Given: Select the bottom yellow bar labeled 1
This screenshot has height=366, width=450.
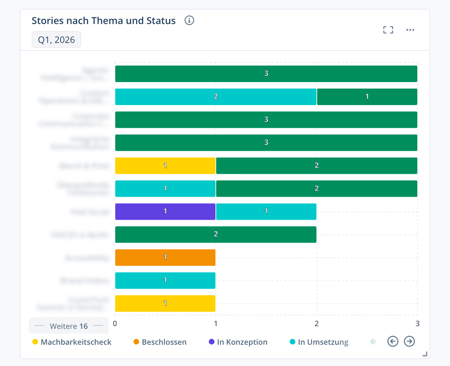Looking at the screenshot, I should coord(165,303).
